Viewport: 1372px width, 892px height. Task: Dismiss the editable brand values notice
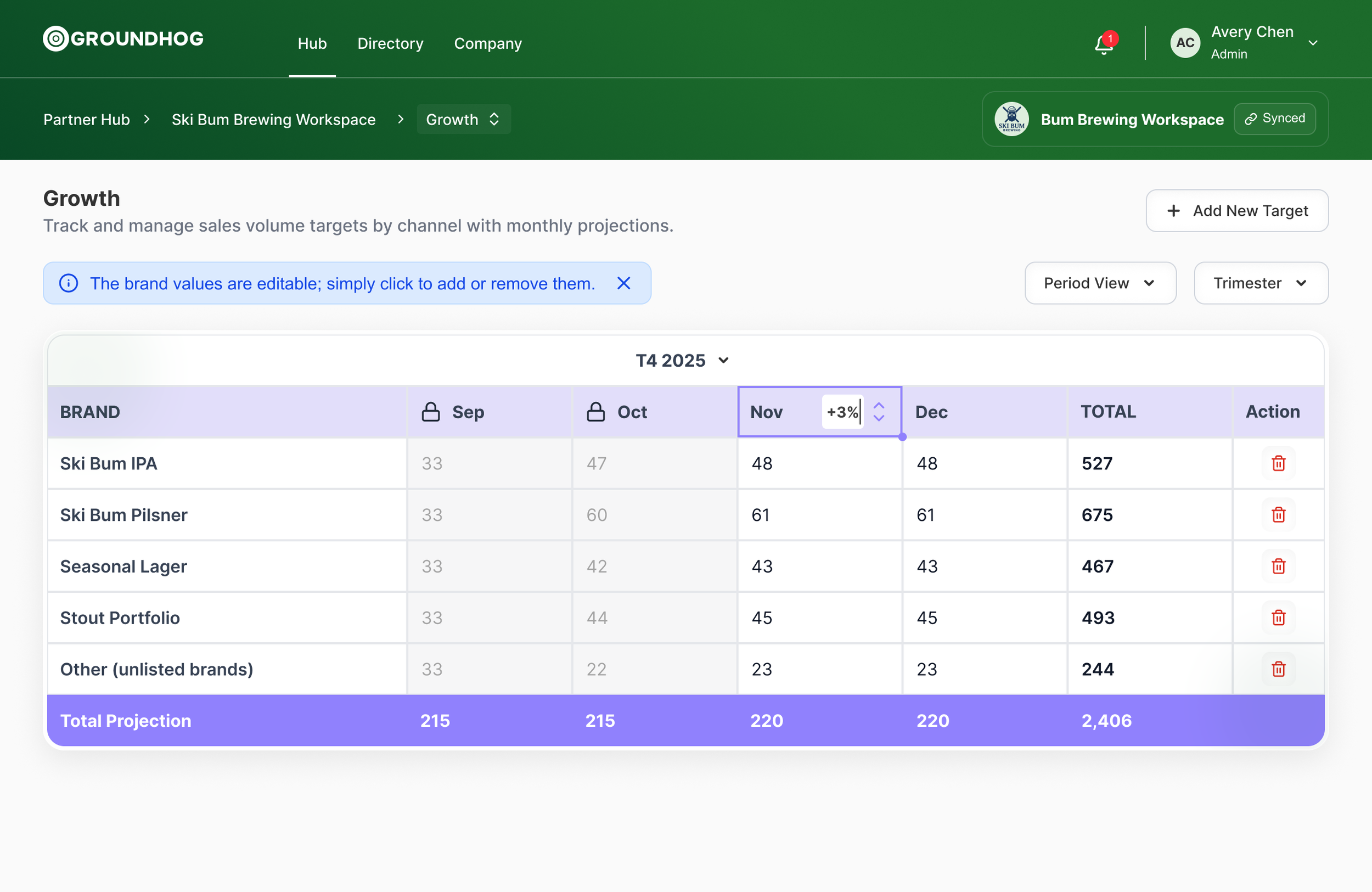click(623, 283)
